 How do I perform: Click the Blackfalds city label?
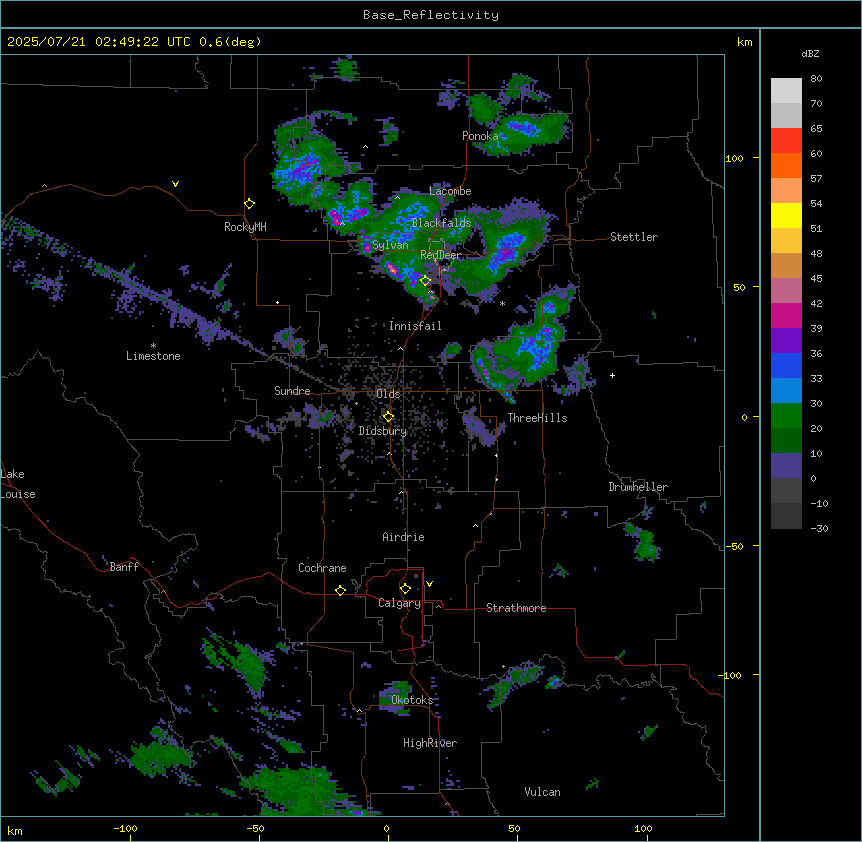click(441, 223)
